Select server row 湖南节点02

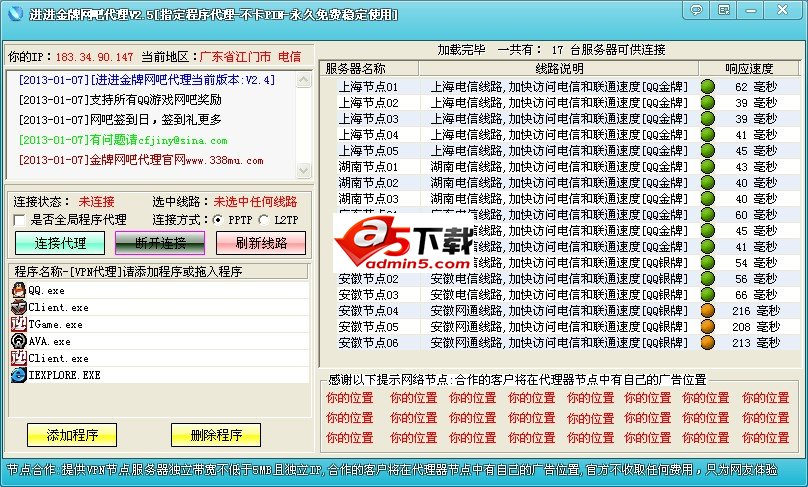tap(561, 182)
